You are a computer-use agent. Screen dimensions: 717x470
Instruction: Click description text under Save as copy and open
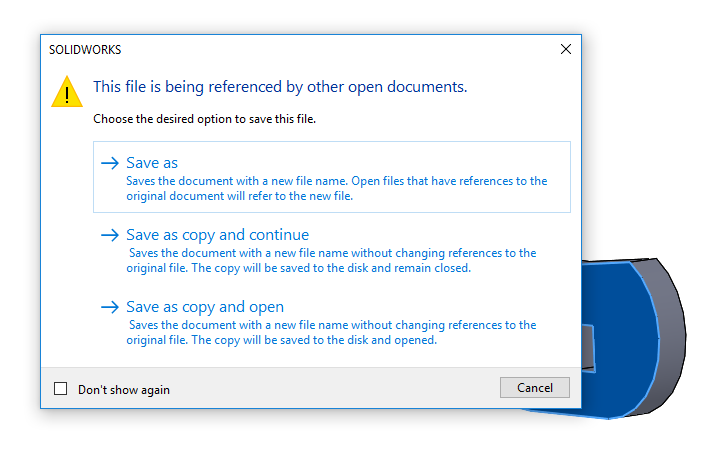coord(330,333)
